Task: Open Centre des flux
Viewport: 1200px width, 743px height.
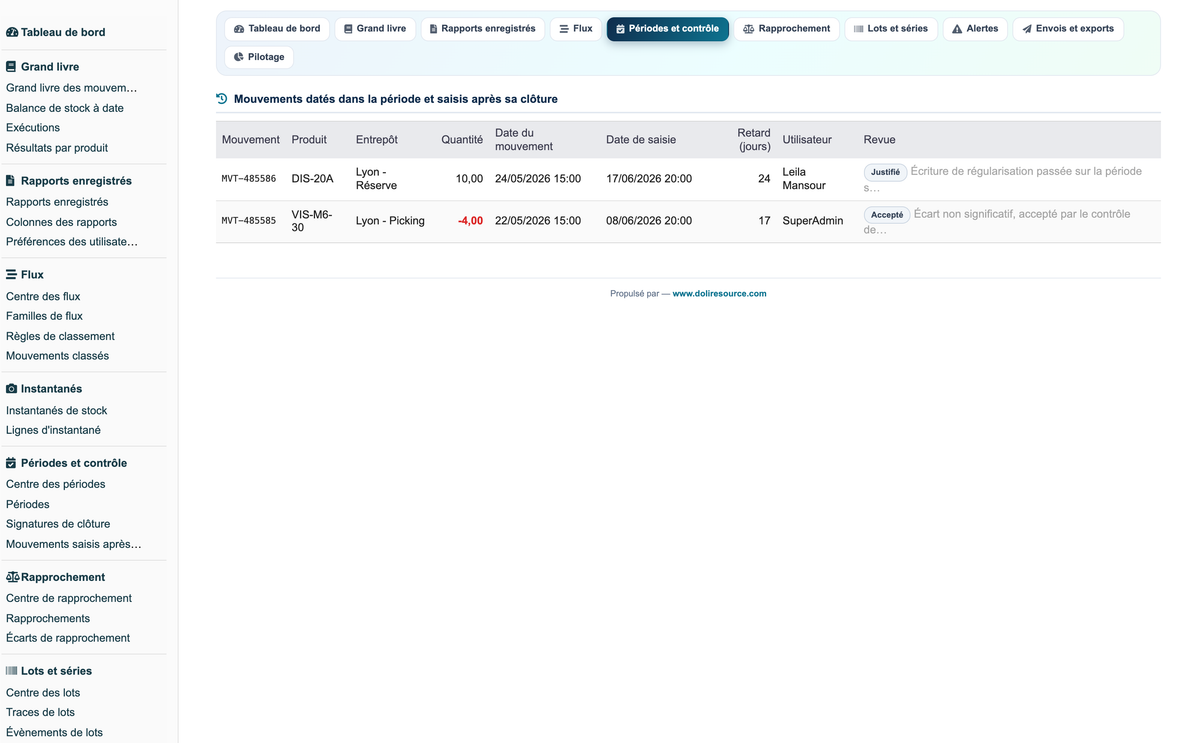Action: pos(43,296)
